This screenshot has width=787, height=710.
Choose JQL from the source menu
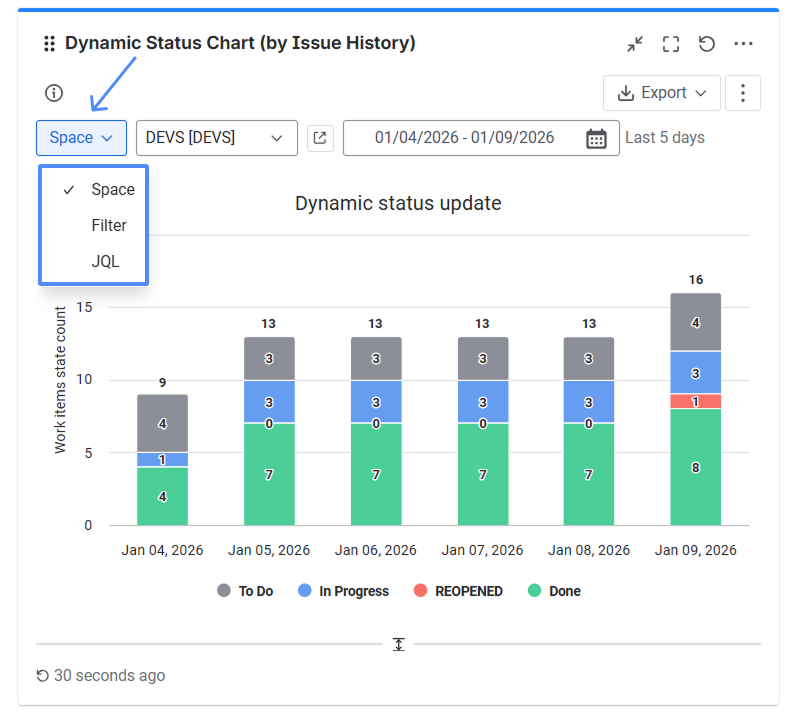coord(105,261)
